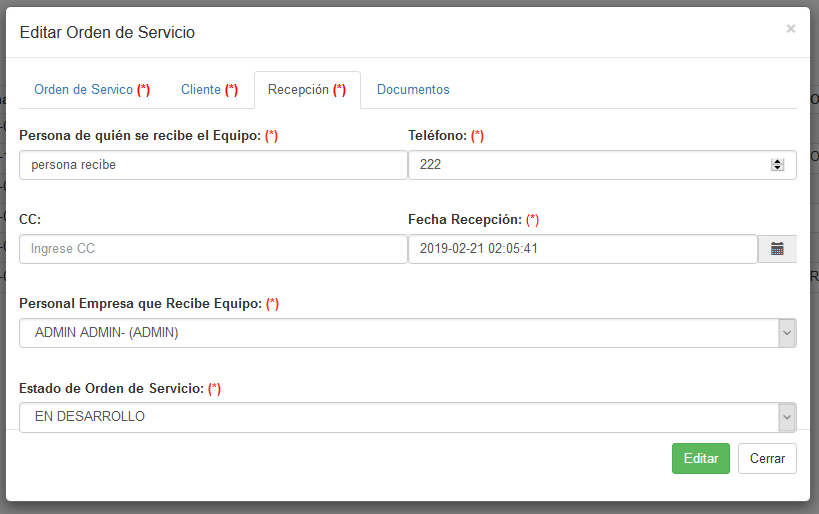The height and width of the screenshot is (514, 819).
Task: Expand Personal Empresa que Recibe Equipo dropdown
Action: 787,333
